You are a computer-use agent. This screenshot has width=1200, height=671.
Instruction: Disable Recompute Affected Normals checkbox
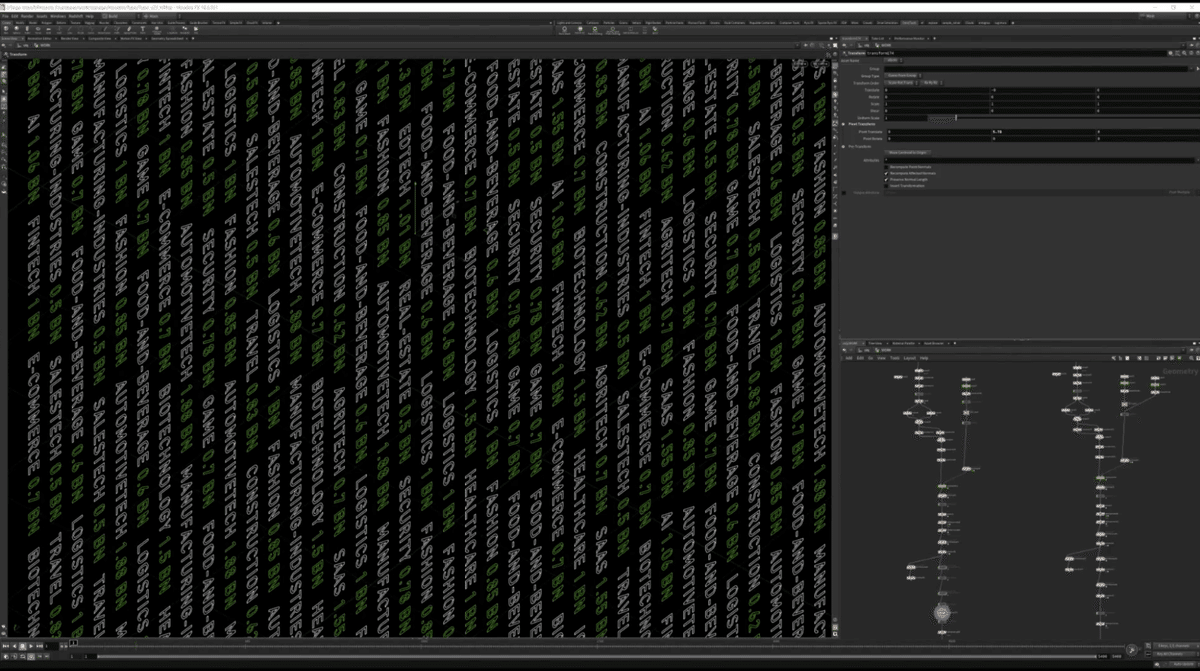click(886, 173)
